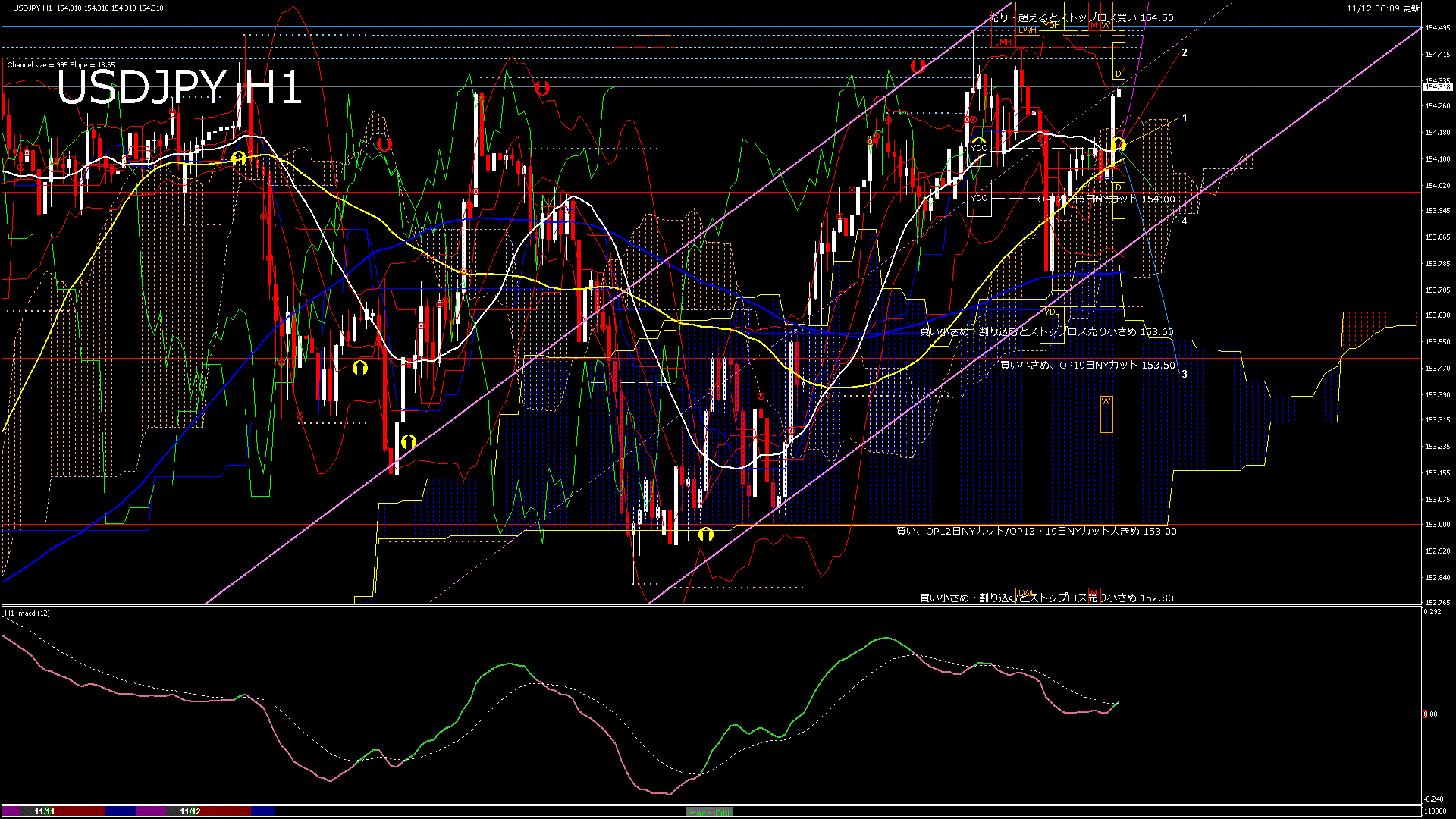Viewport: 1456px width, 819px height.
Task: Select the YDO yesterday-open box label
Action: coord(980,198)
